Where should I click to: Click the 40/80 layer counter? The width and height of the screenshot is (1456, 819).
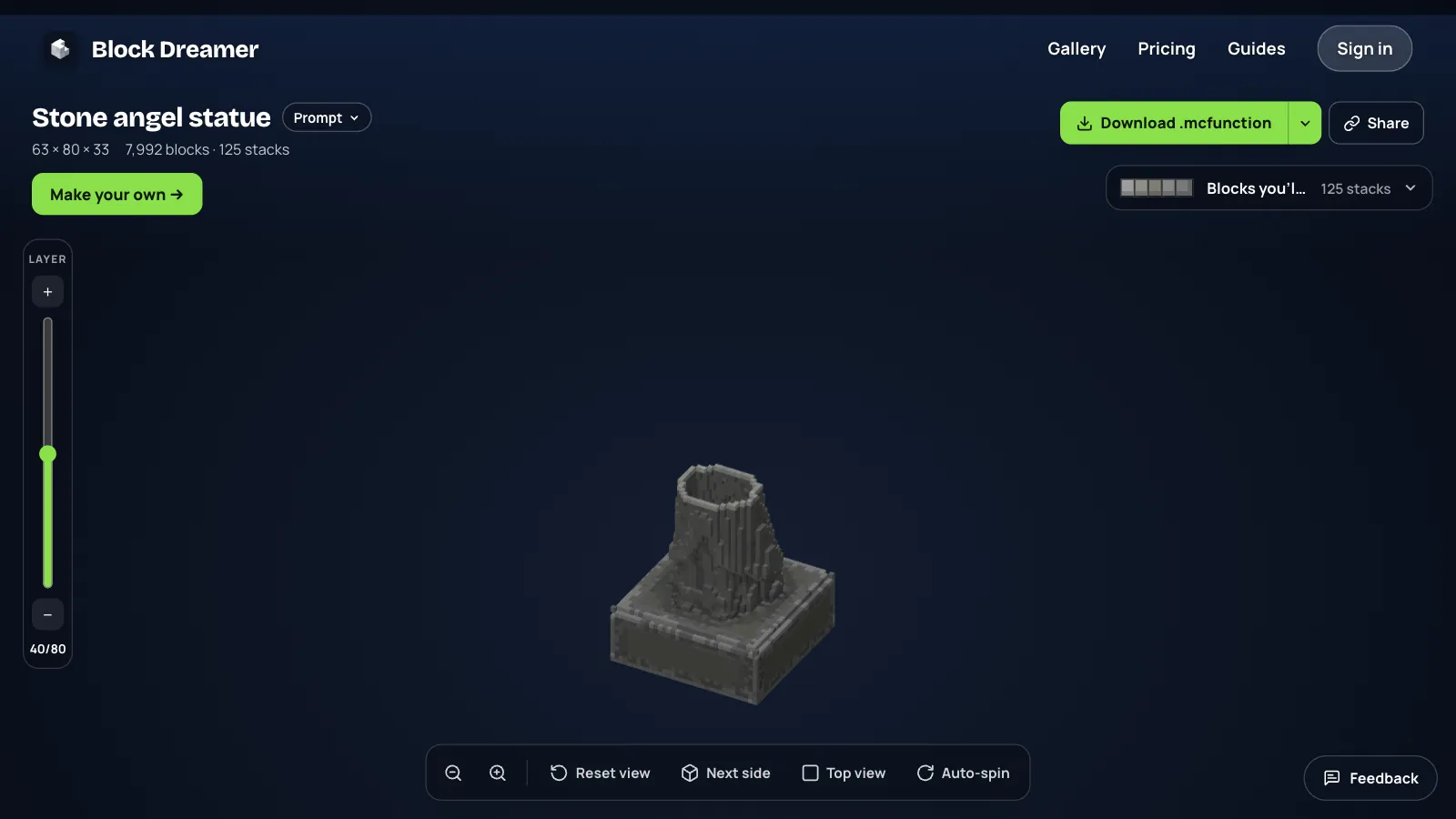(x=47, y=649)
